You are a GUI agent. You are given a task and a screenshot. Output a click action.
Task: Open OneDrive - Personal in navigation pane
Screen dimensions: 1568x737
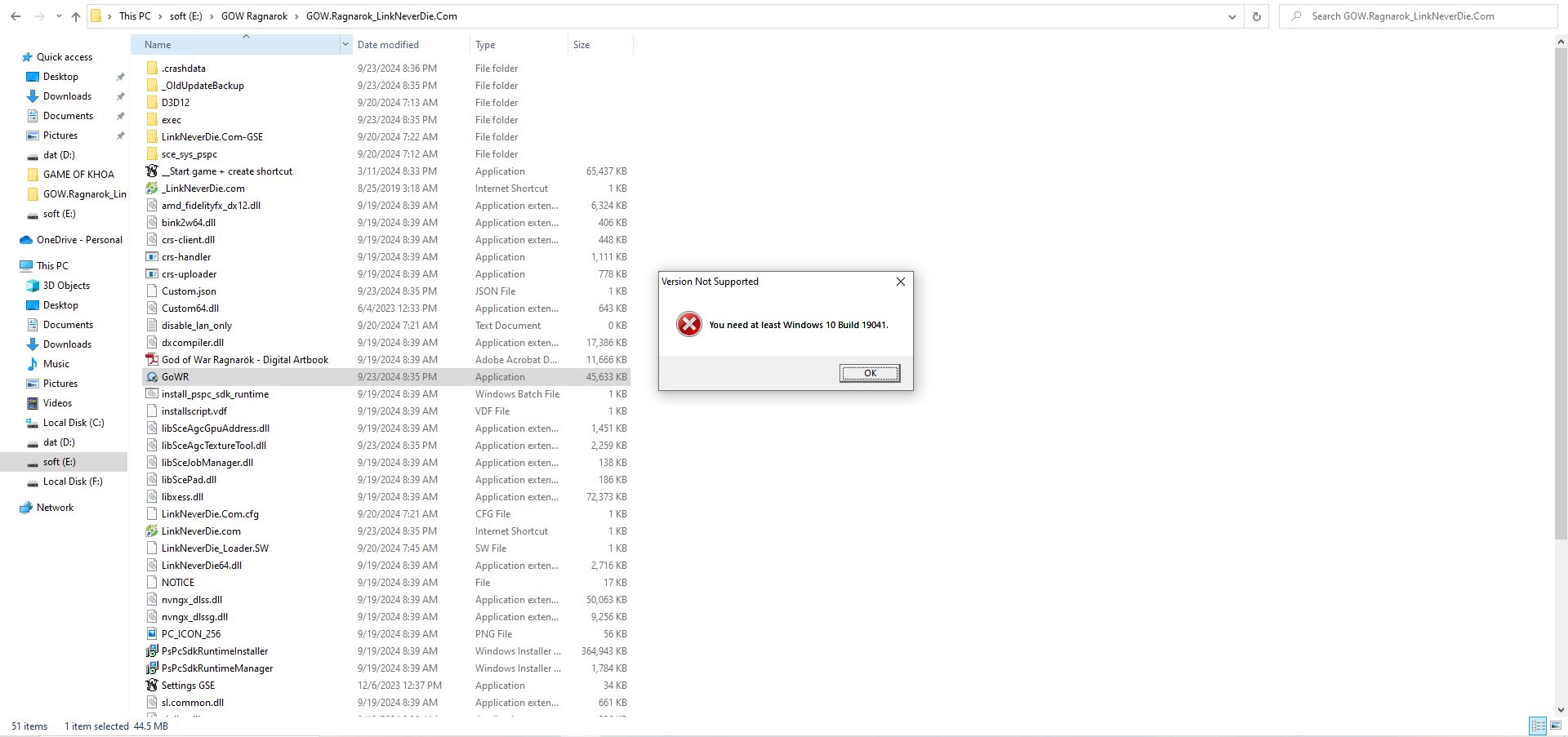[x=79, y=240]
